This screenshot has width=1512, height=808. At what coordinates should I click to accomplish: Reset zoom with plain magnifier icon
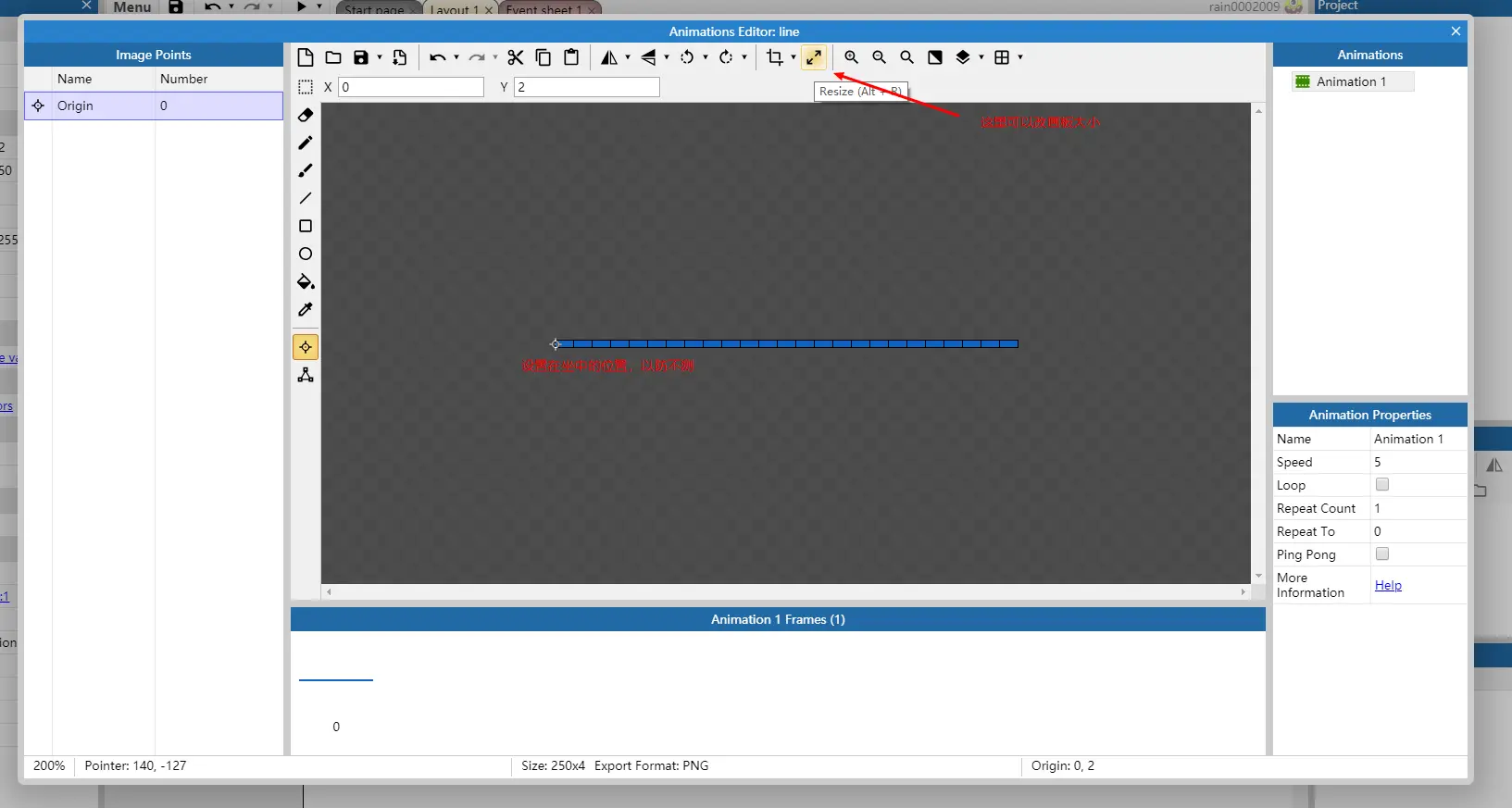pos(906,57)
